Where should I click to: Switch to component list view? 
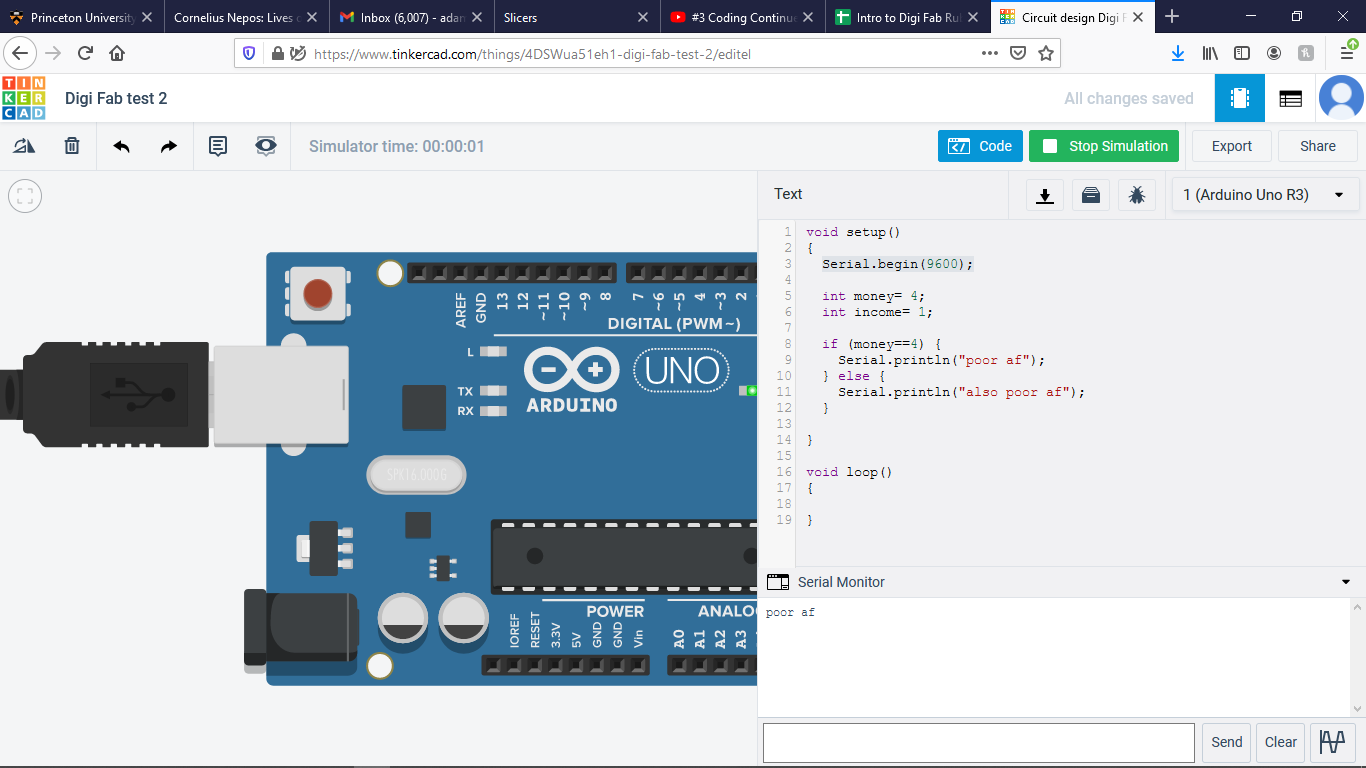tap(1290, 98)
